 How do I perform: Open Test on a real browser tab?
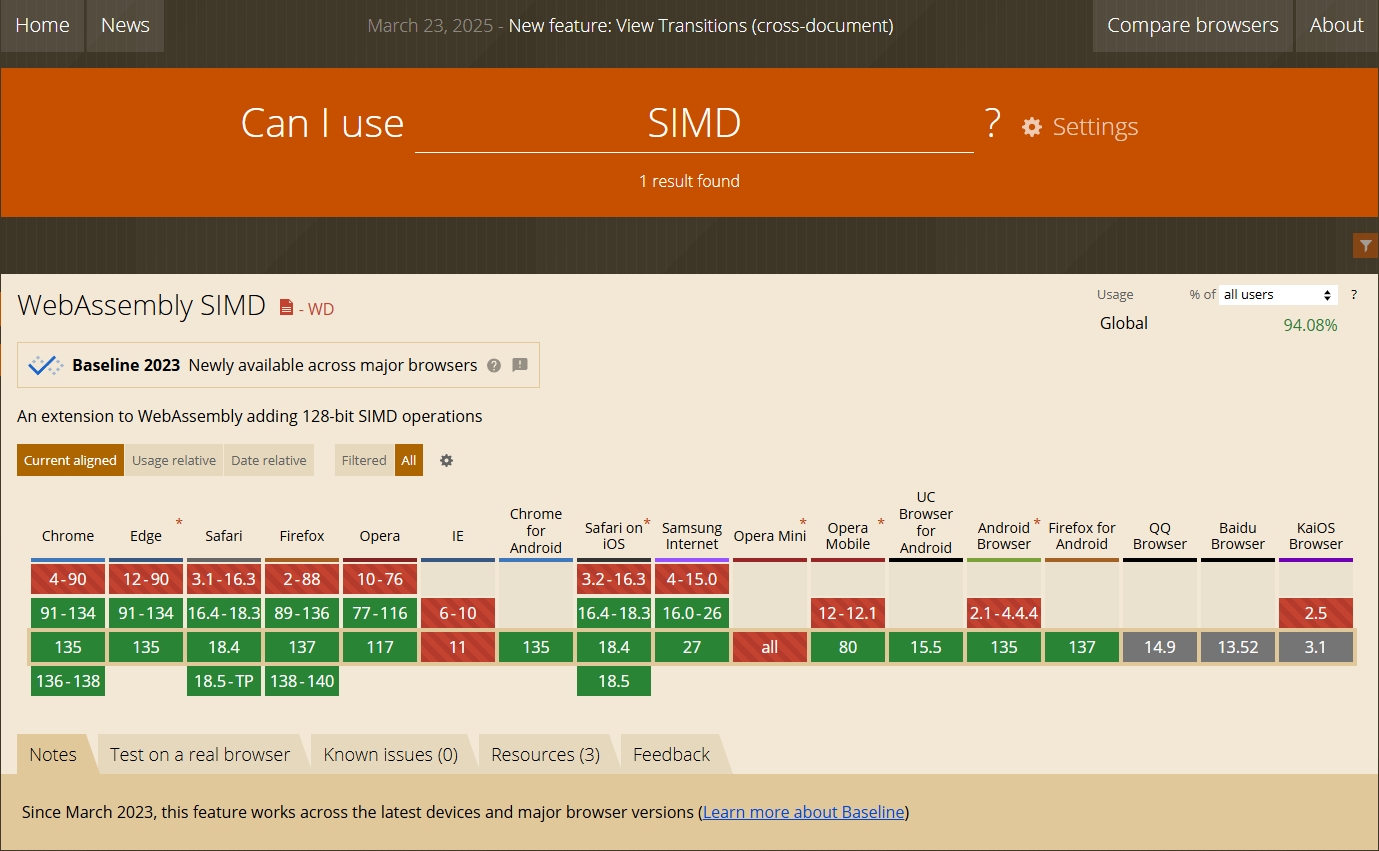(x=200, y=754)
